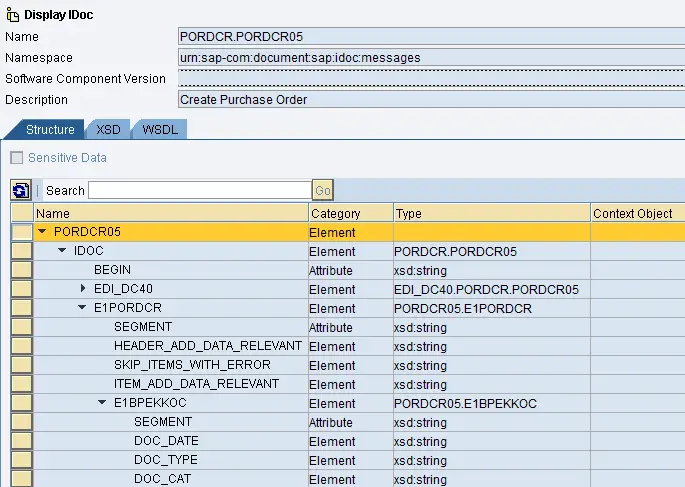
Task: Toggle the Sensitive Data checkbox
Action: [17, 158]
